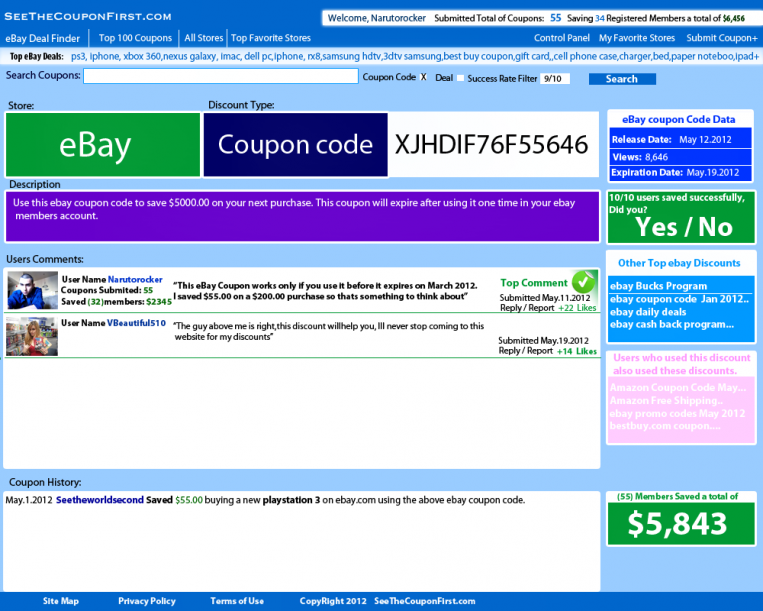763x611 pixels.
Task: Open Narutorocker's profile photo
Action: tap(32, 290)
